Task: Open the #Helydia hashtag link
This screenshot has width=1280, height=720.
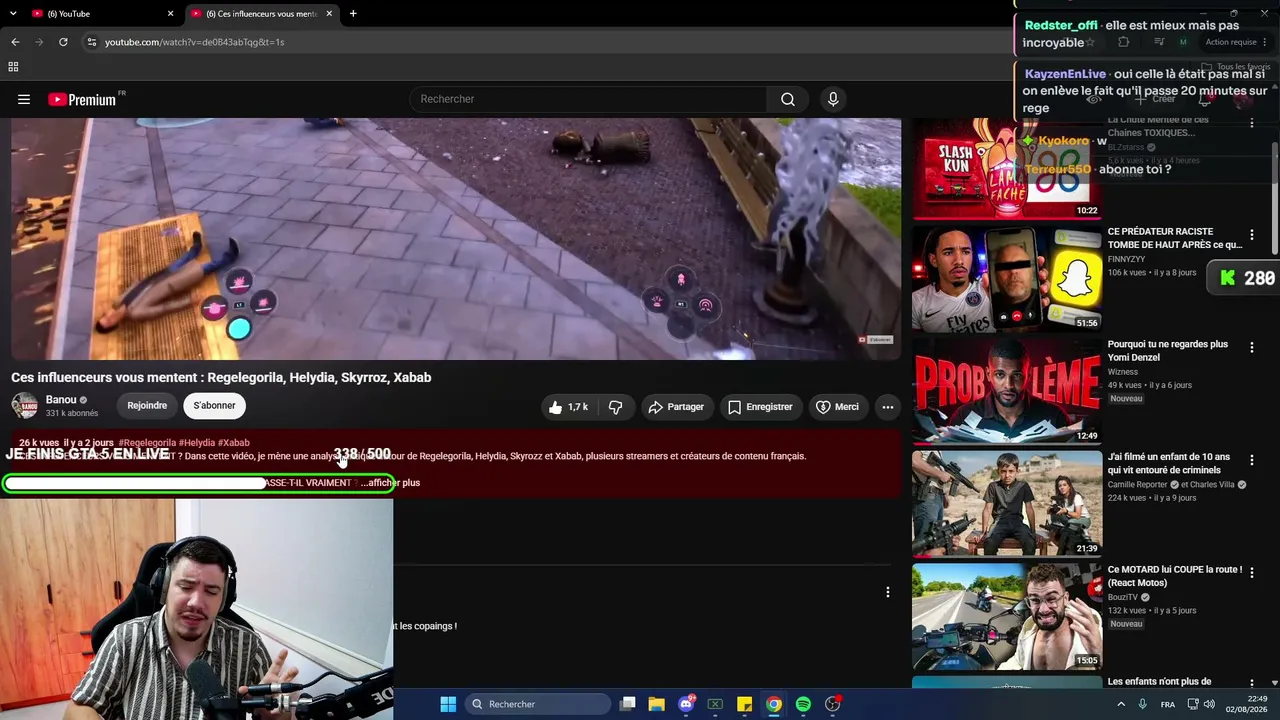Action: coord(197,443)
